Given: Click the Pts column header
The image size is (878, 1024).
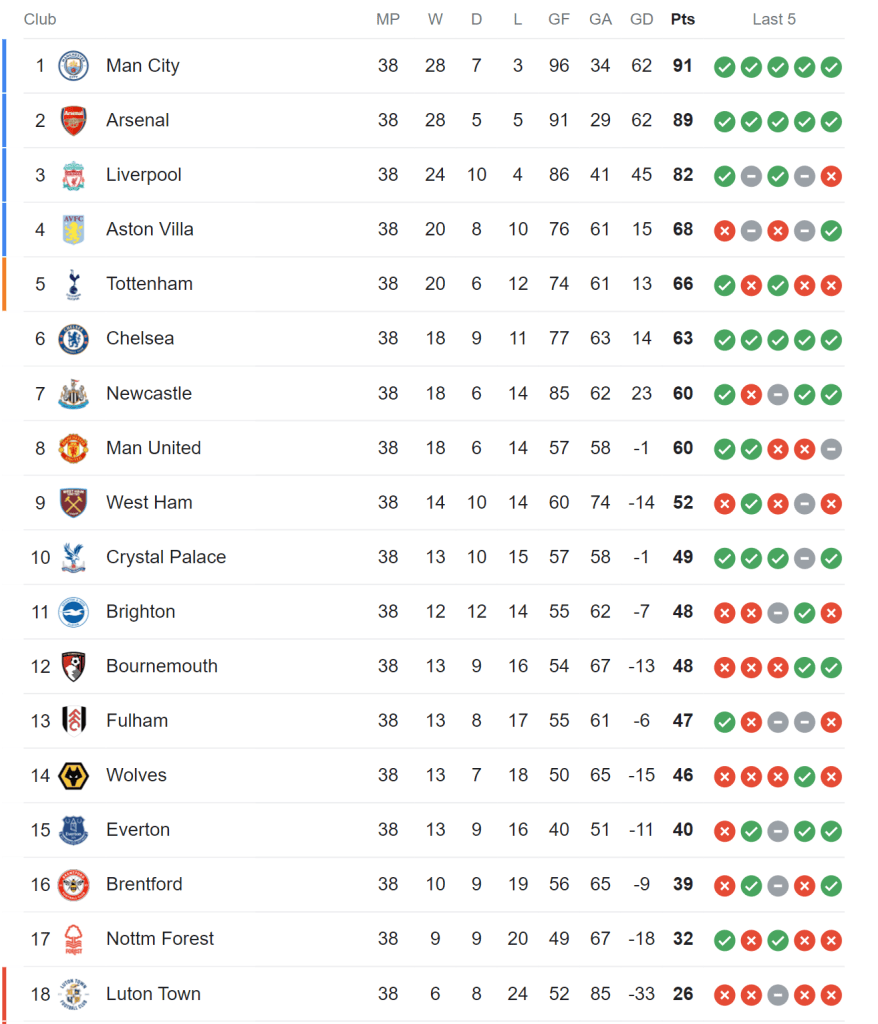Looking at the screenshot, I should click(683, 19).
